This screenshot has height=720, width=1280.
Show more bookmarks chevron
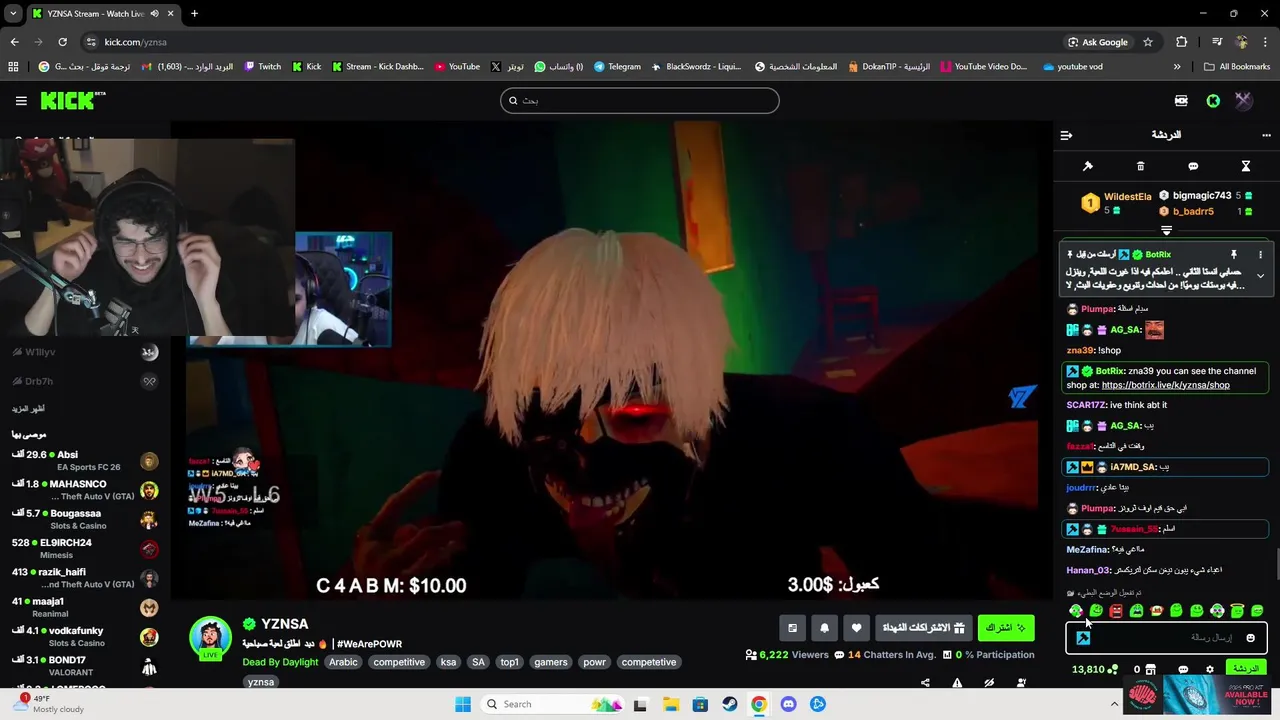(1177, 67)
